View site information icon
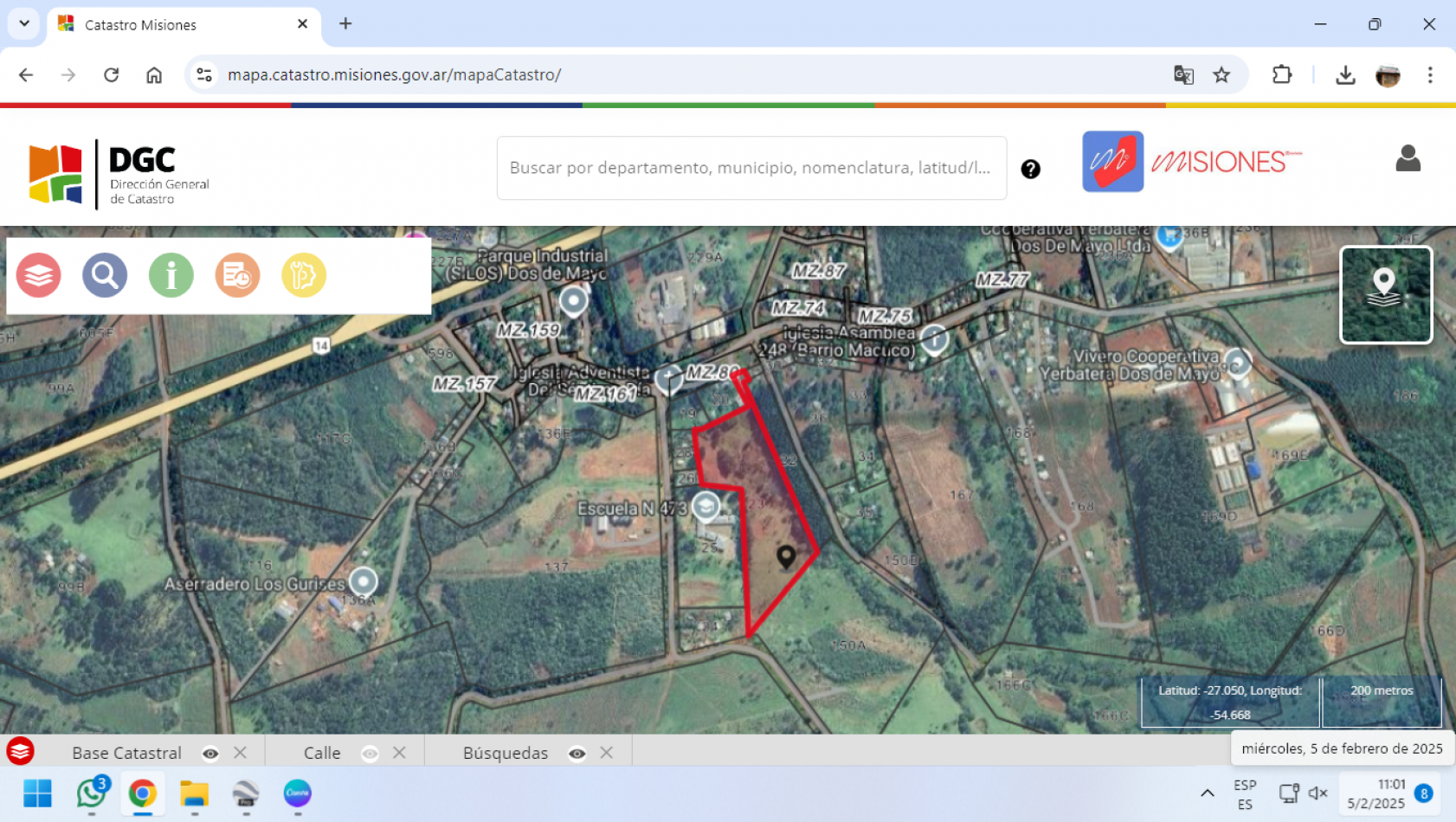The height and width of the screenshot is (822, 1456). pyautogui.click(x=204, y=75)
